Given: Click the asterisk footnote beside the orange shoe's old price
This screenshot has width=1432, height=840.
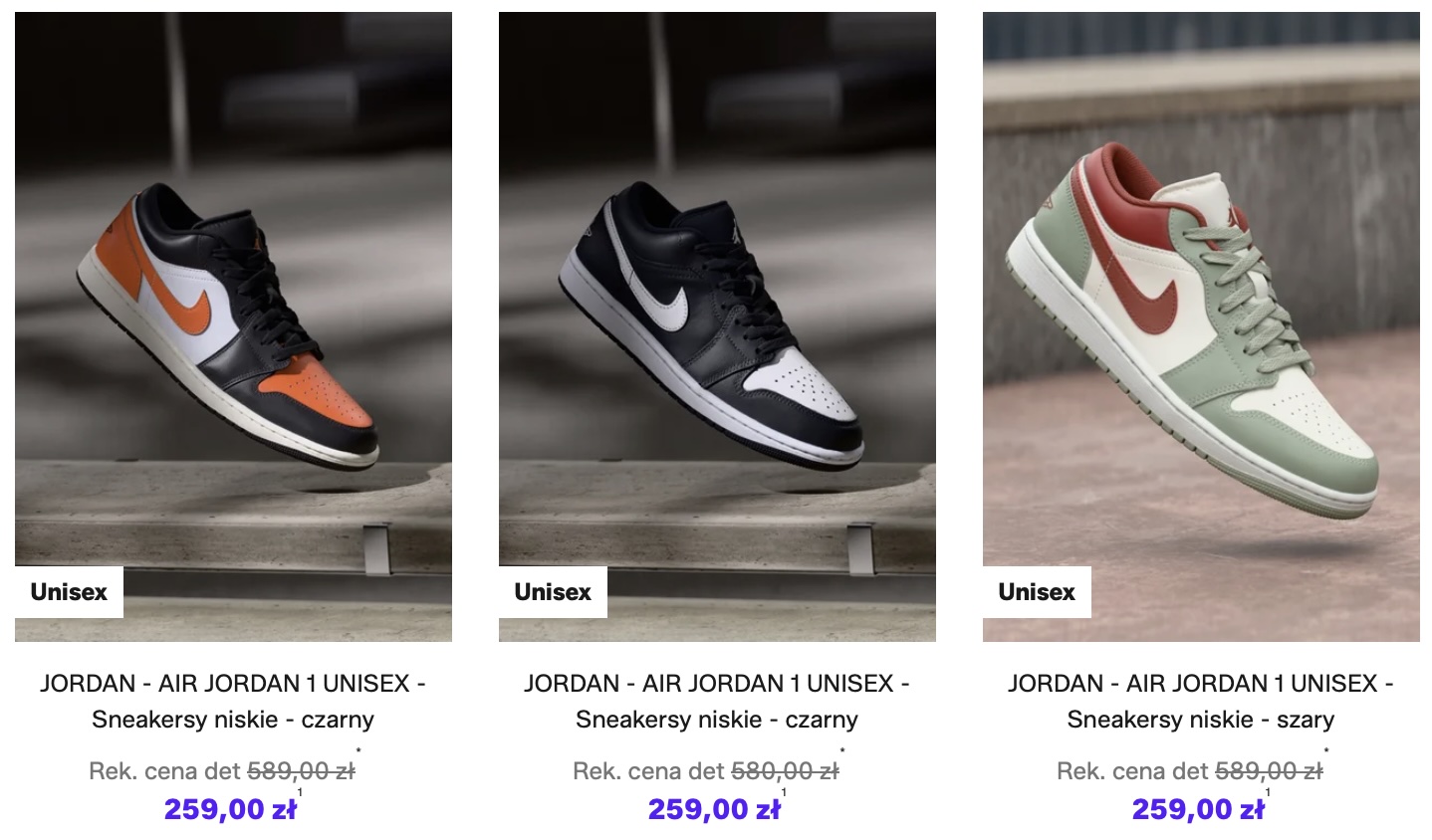Looking at the screenshot, I should (x=358, y=752).
